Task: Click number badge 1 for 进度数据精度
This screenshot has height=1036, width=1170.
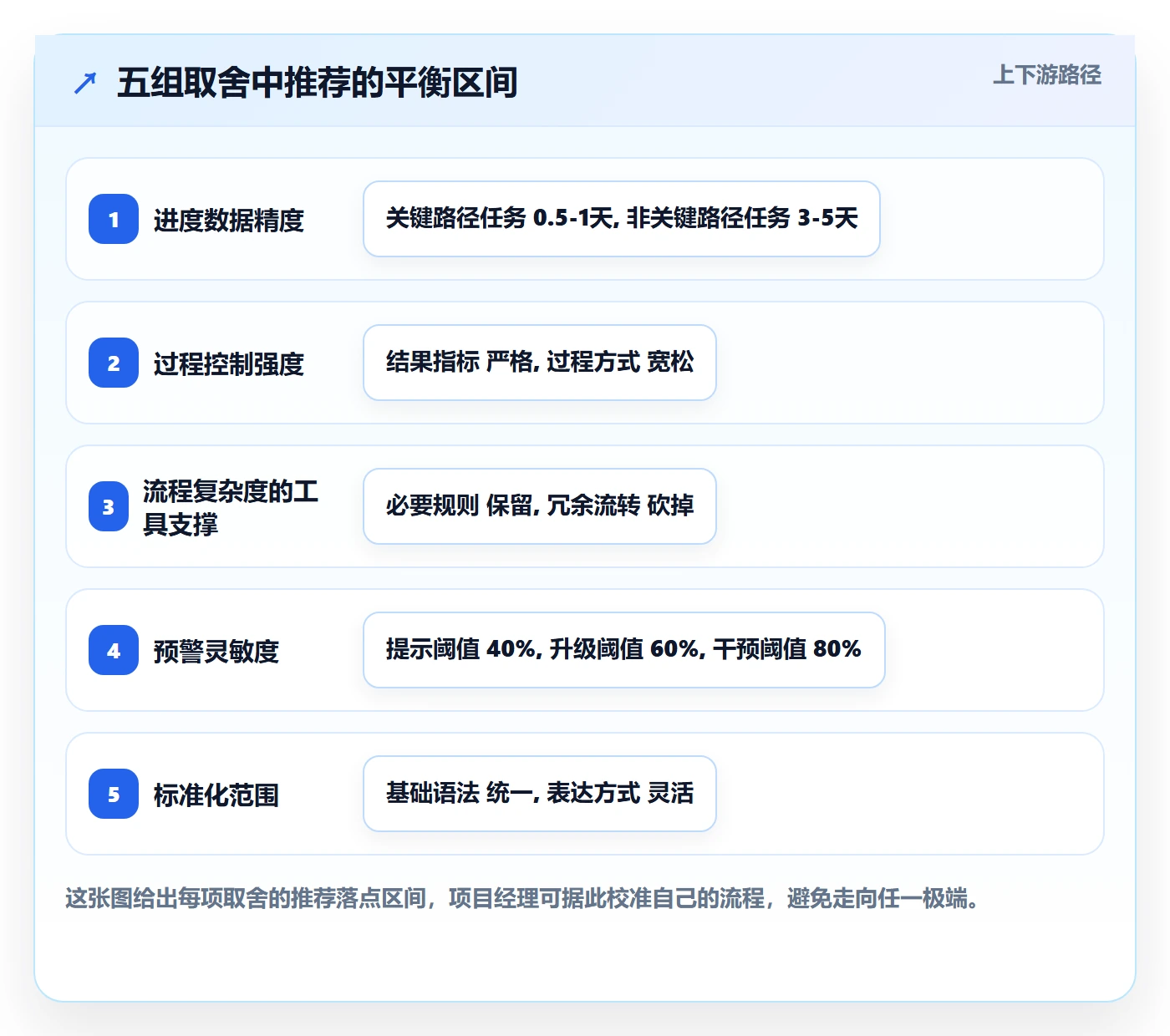Action: pyautogui.click(x=114, y=219)
